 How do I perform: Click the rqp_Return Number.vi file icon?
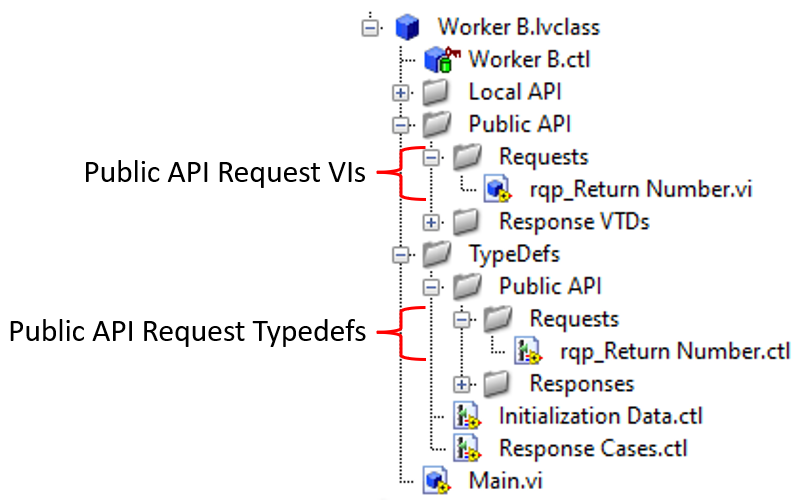pos(498,189)
